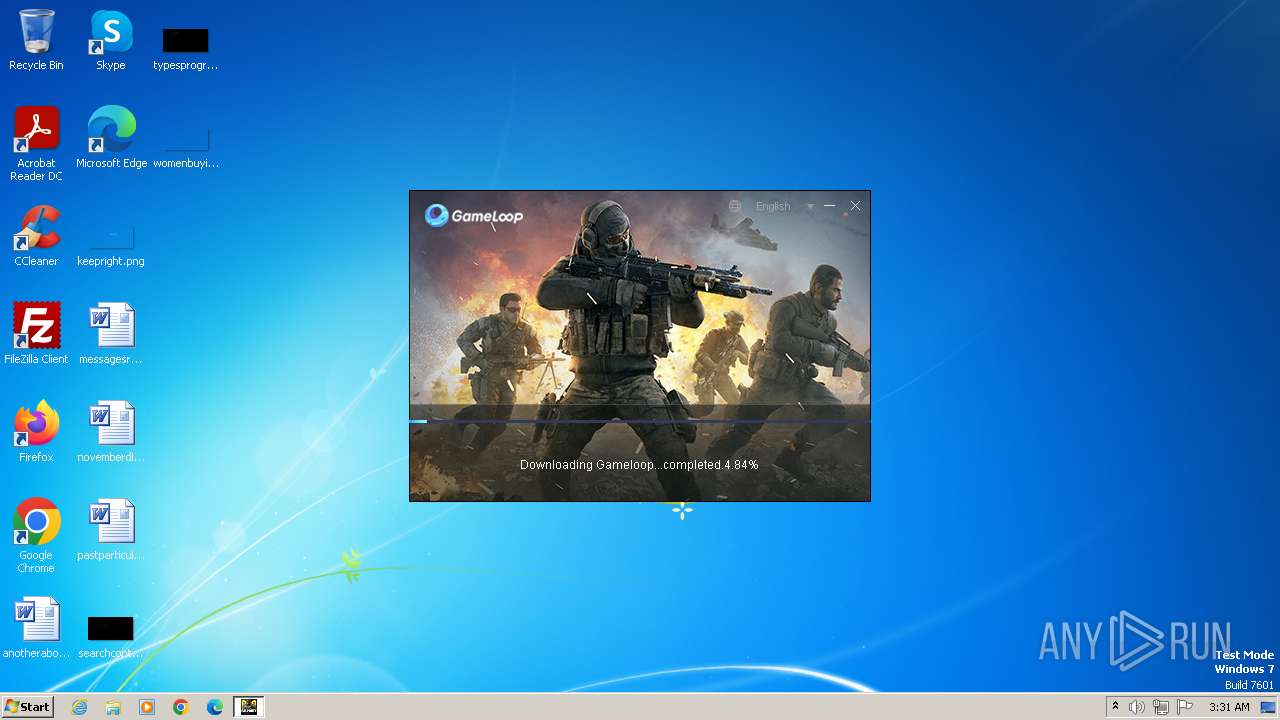Launch Edge from the taskbar
The width and height of the screenshot is (1280, 720).
tap(215, 707)
